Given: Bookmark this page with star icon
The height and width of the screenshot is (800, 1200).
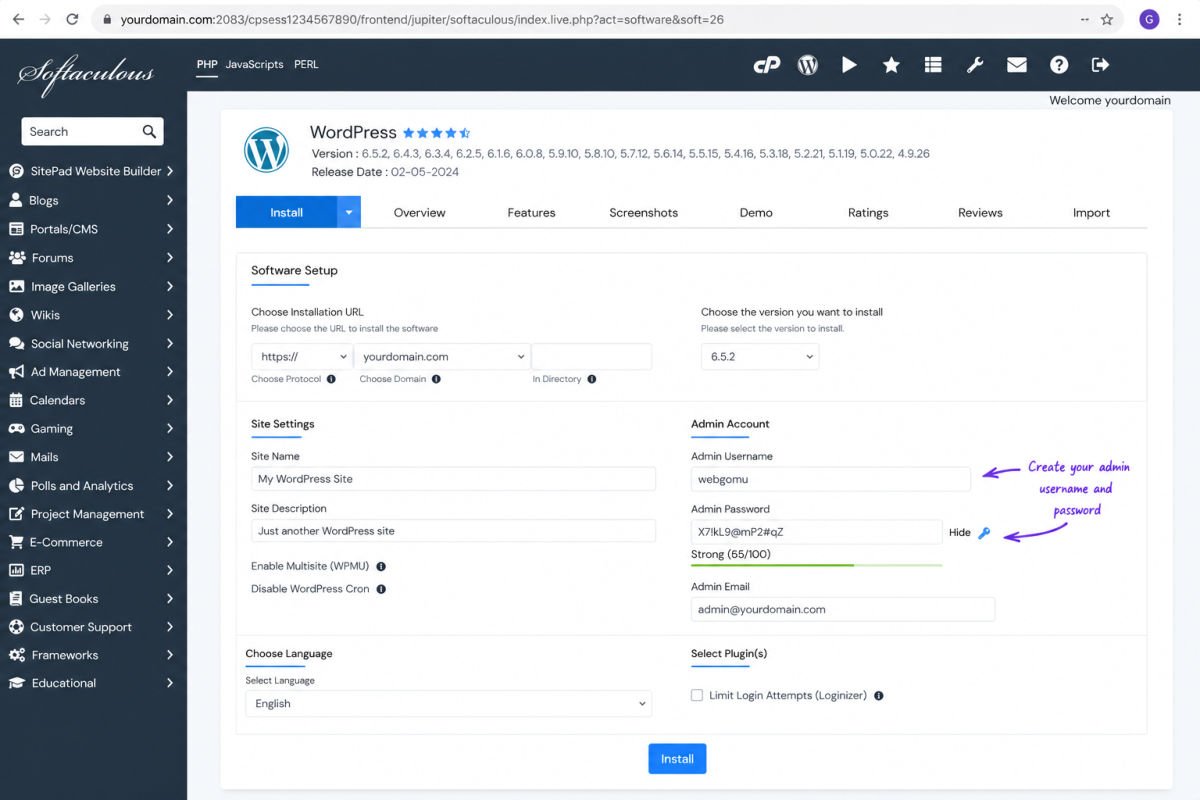Looking at the screenshot, I should tap(1107, 19).
